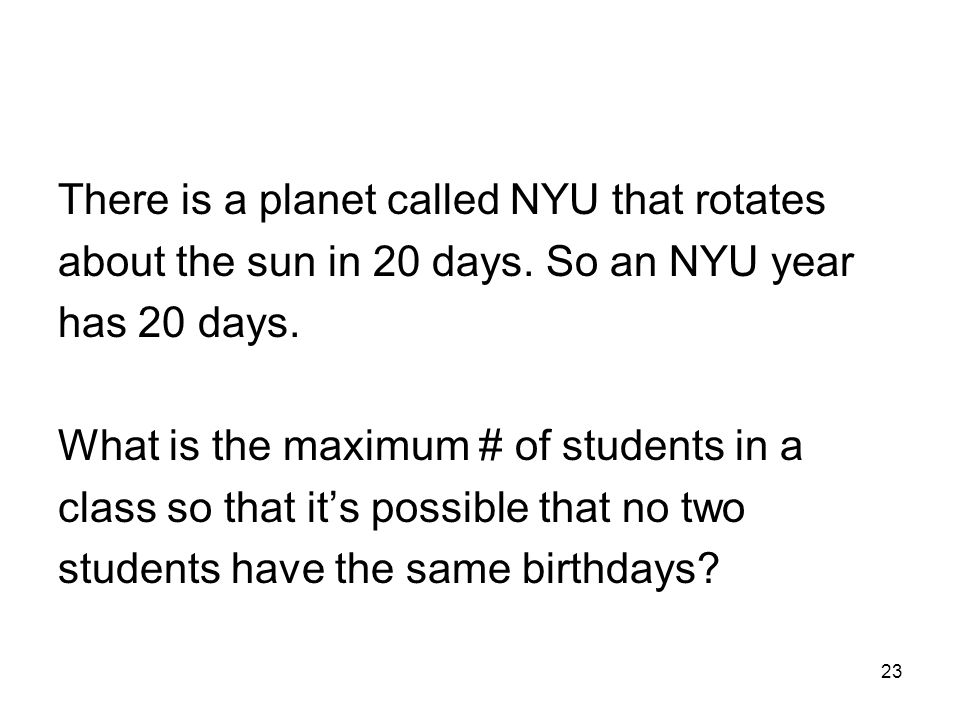This screenshot has width=960, height=720.
Task: Click the word "There" starting the slide
Action: [x=113, y=200]
